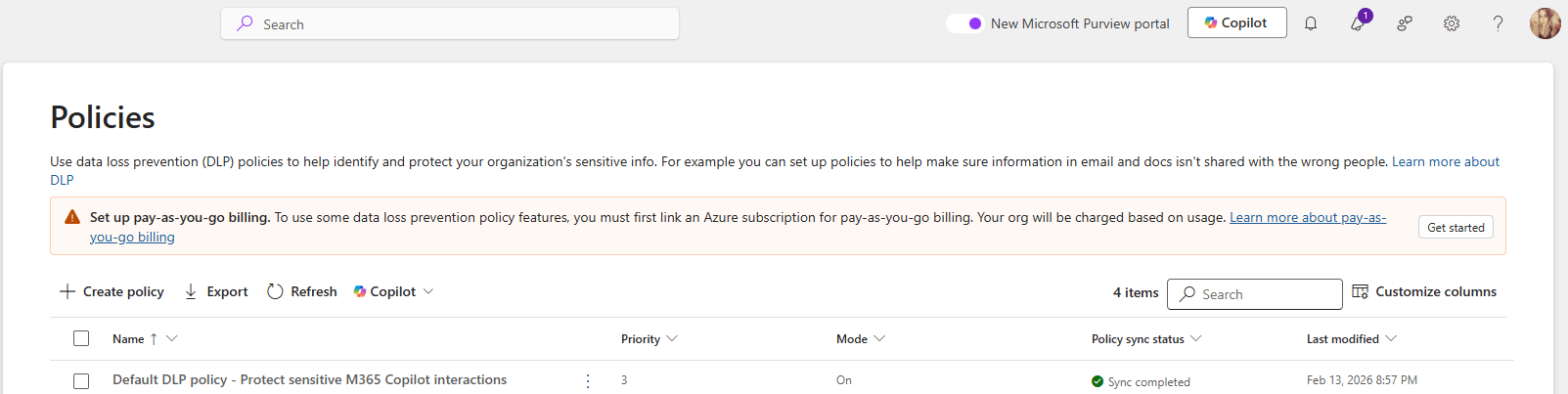
Task: Open the help question mark icon
Action: [x=1498, y=23]
